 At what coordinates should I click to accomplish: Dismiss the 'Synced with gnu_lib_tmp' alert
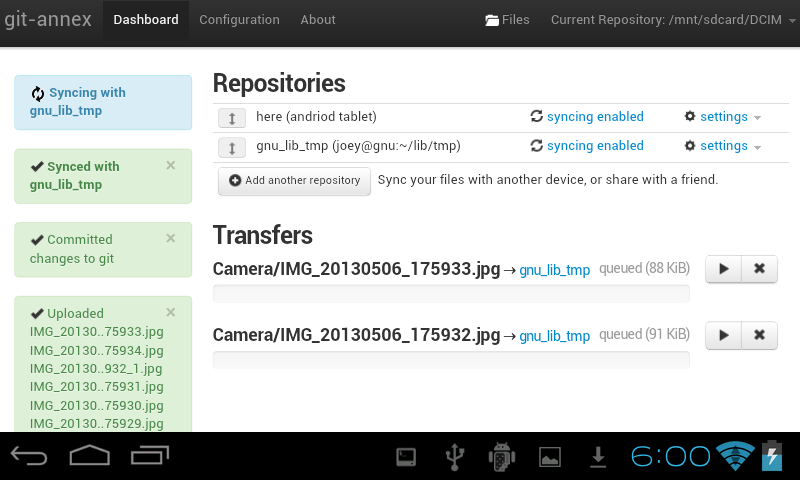tap(170, 165)
